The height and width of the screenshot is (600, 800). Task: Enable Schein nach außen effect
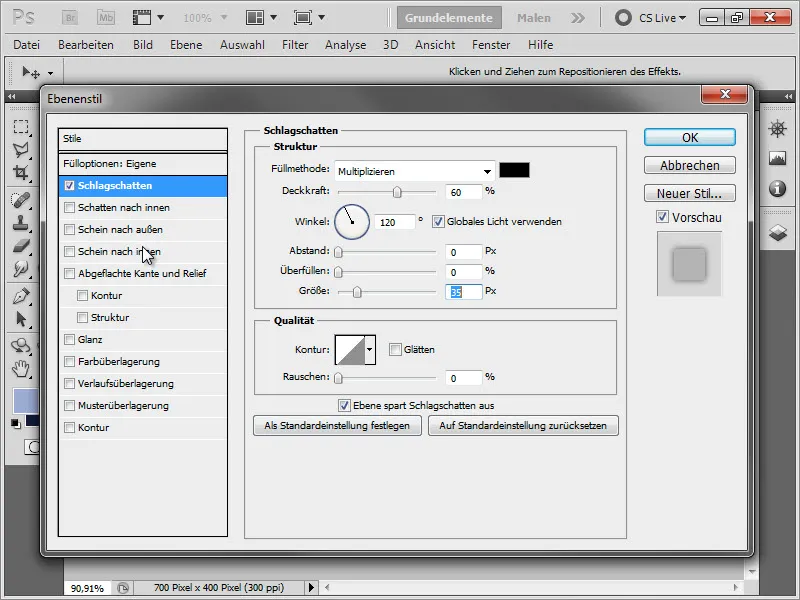69,230
